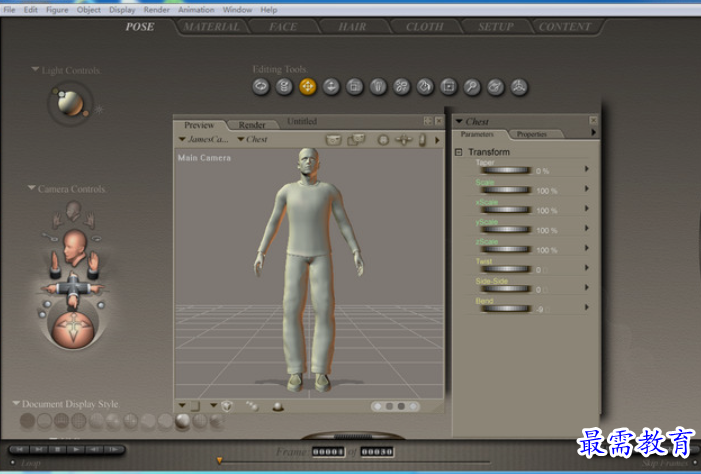The image size is (701, 474).
Task: Open the Chest actor dropdown in preview
Action: point(252,140)
